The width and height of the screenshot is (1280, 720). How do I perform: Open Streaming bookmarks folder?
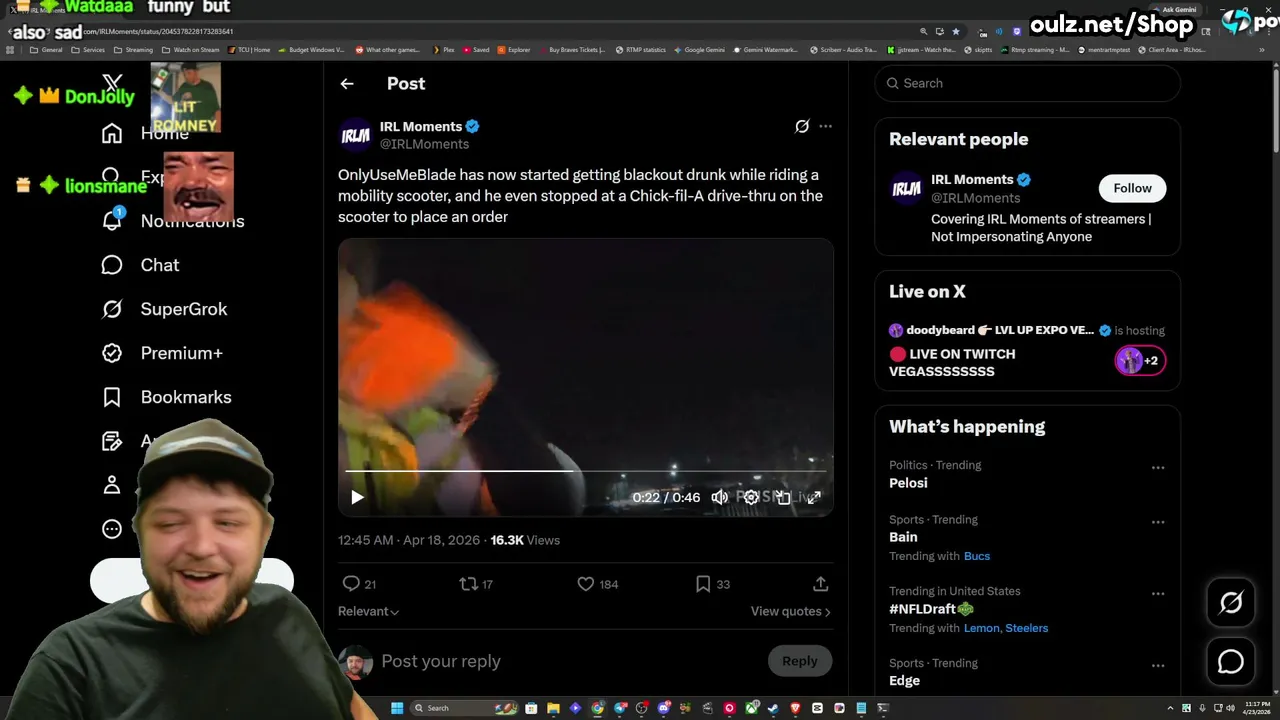pos(134,49)
